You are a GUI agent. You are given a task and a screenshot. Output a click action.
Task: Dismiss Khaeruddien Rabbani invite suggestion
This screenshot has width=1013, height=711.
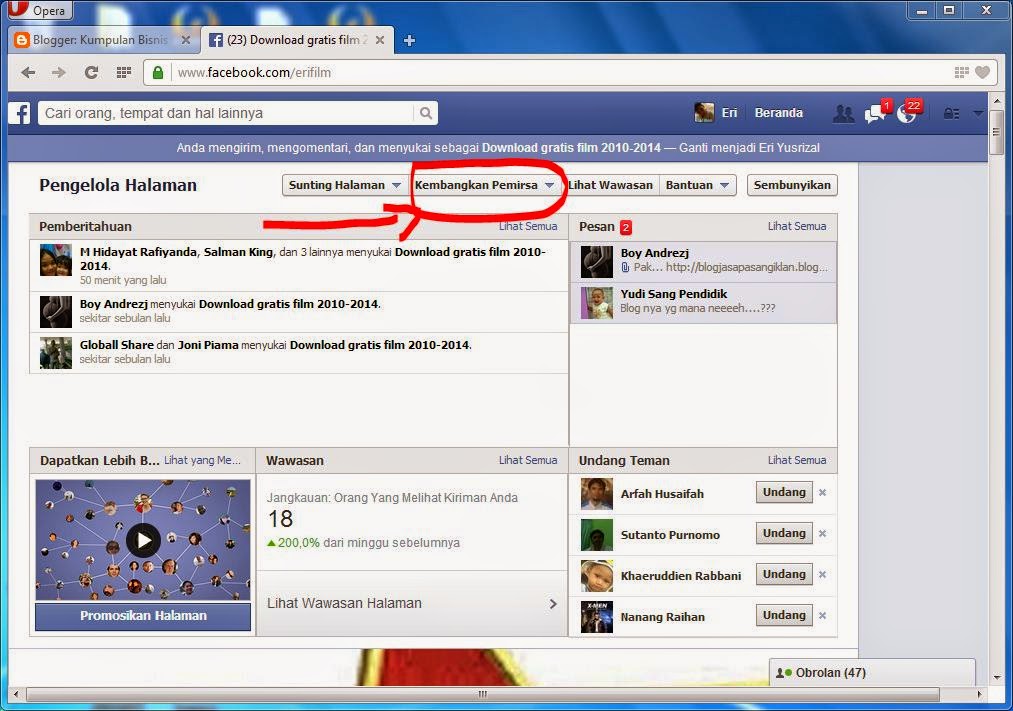tap(822, 575)
